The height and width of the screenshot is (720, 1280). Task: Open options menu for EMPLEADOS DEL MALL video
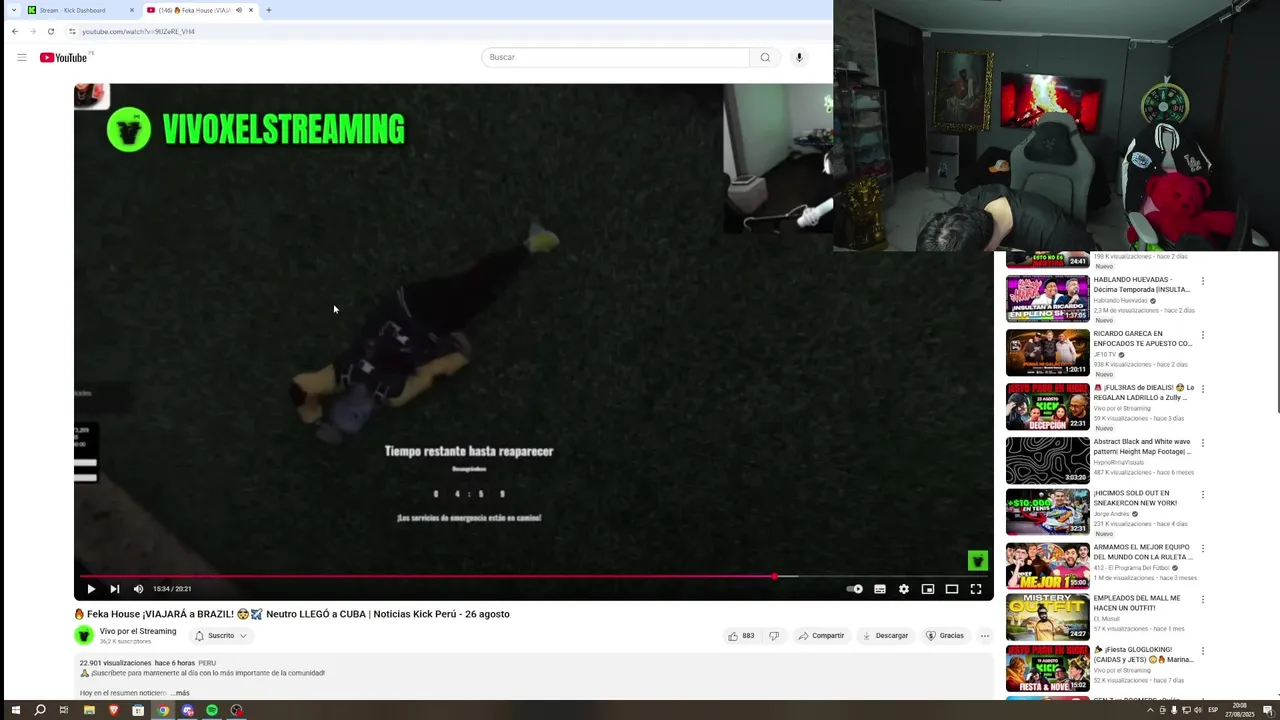pos(1203,600)
